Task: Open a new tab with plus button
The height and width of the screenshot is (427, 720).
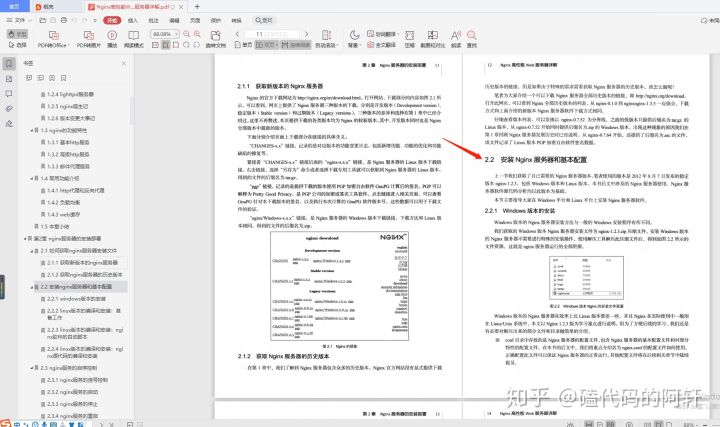Action: click(x=197, y=7)
